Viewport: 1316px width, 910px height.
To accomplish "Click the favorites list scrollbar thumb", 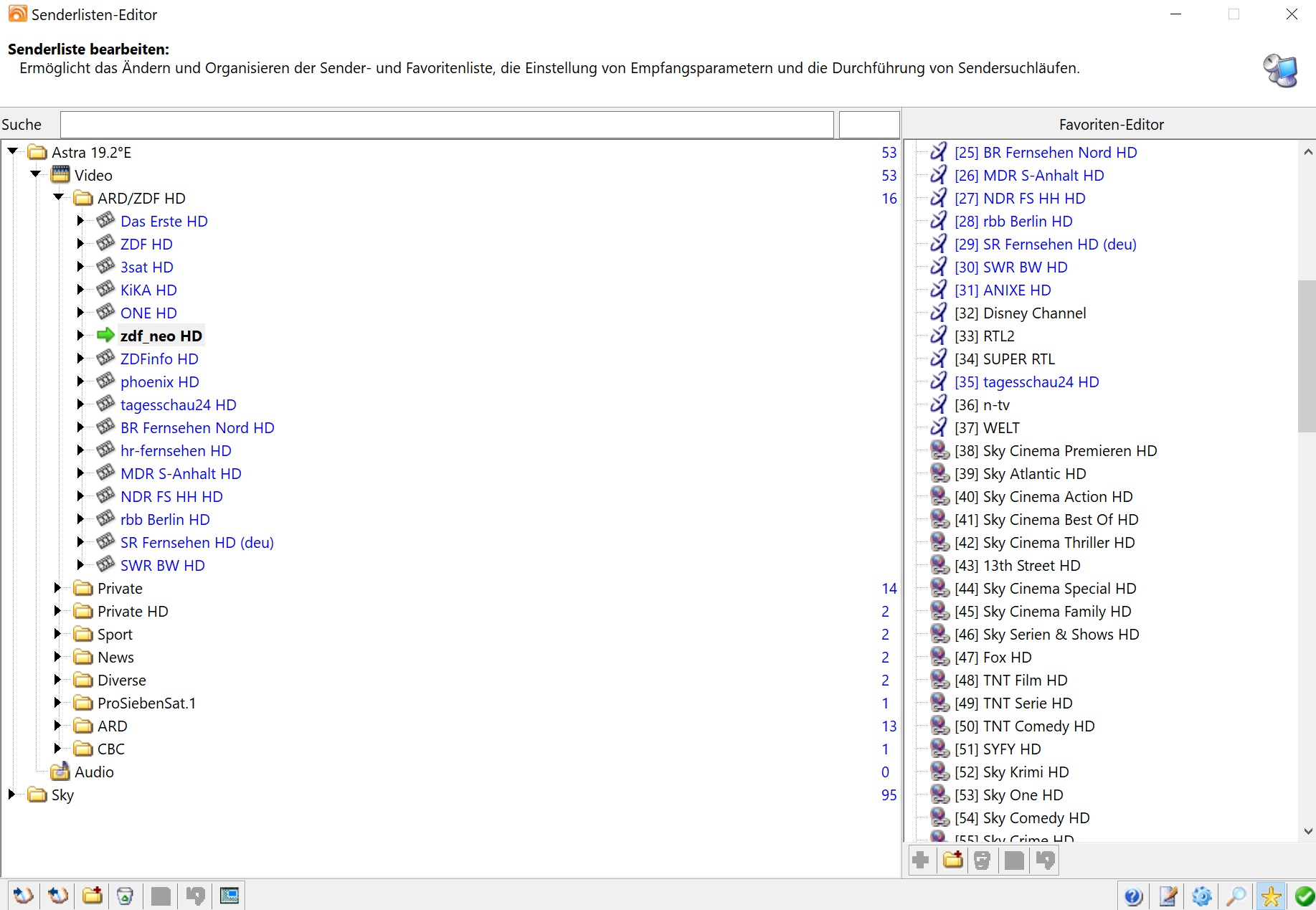I will point(1307,356).
